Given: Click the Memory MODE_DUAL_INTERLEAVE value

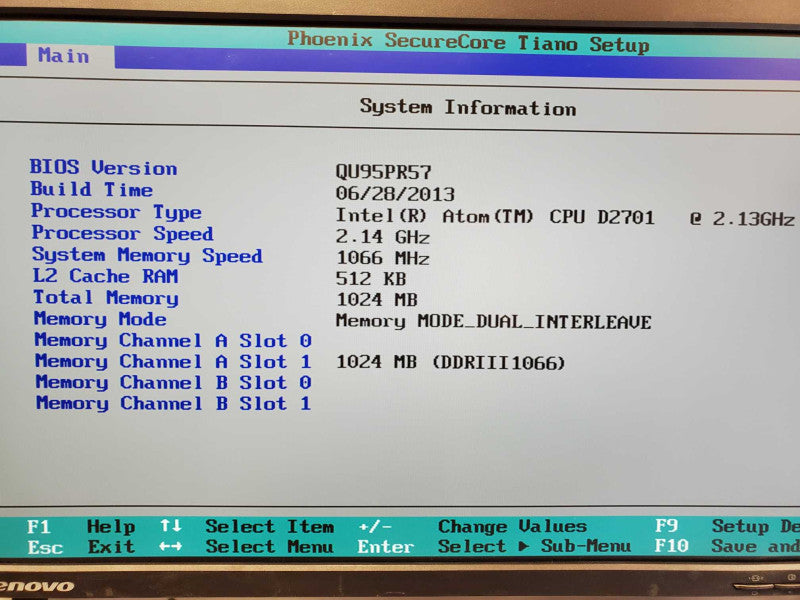Looking at the screenshot, I should (x=493, y=321).
